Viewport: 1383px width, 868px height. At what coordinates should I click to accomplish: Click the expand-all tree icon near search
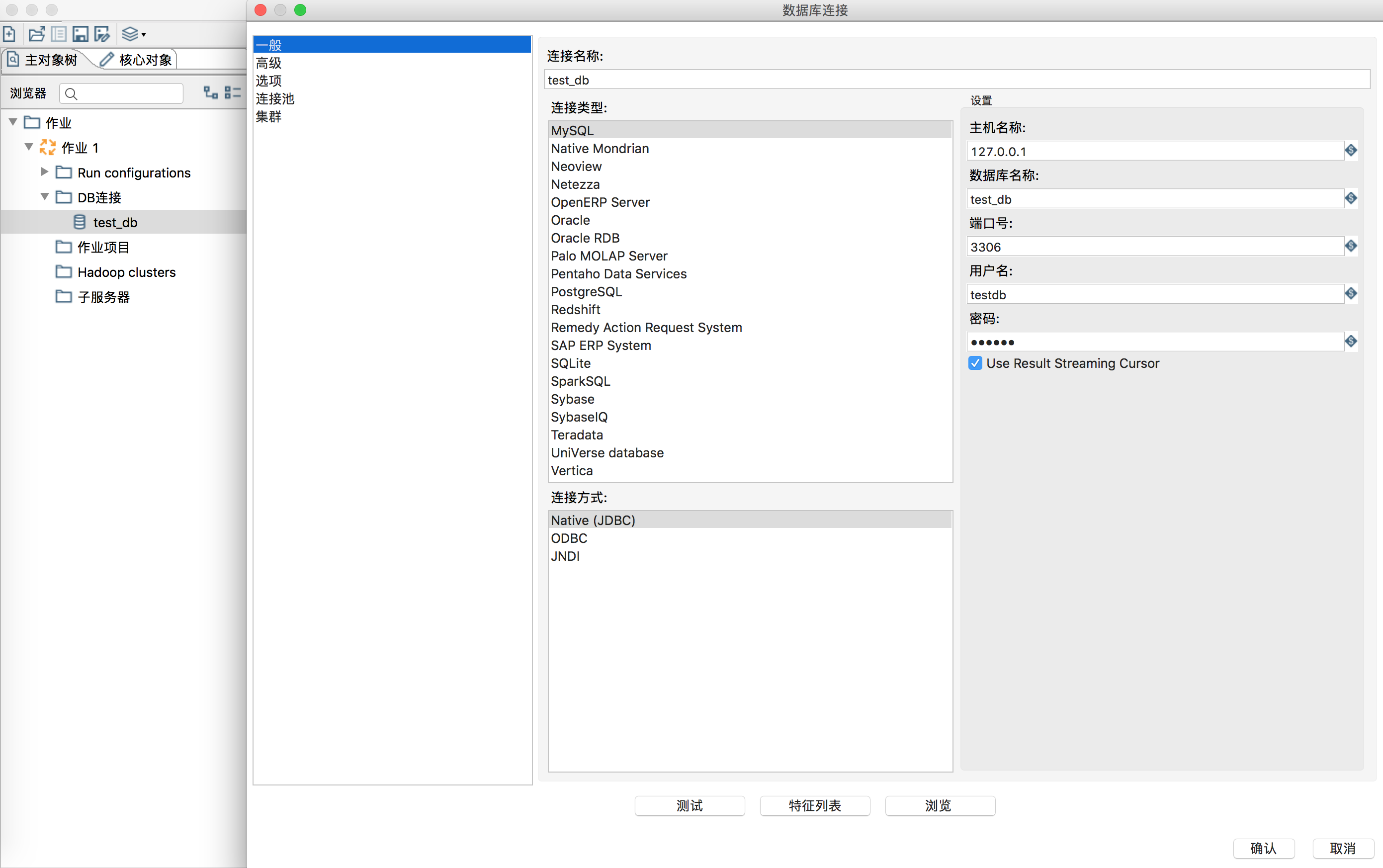(211, 92)
